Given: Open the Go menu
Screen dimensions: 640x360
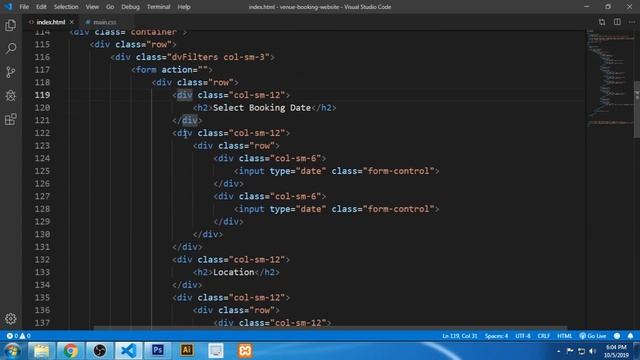Looking at the screenshot, I should pos(110,7).
